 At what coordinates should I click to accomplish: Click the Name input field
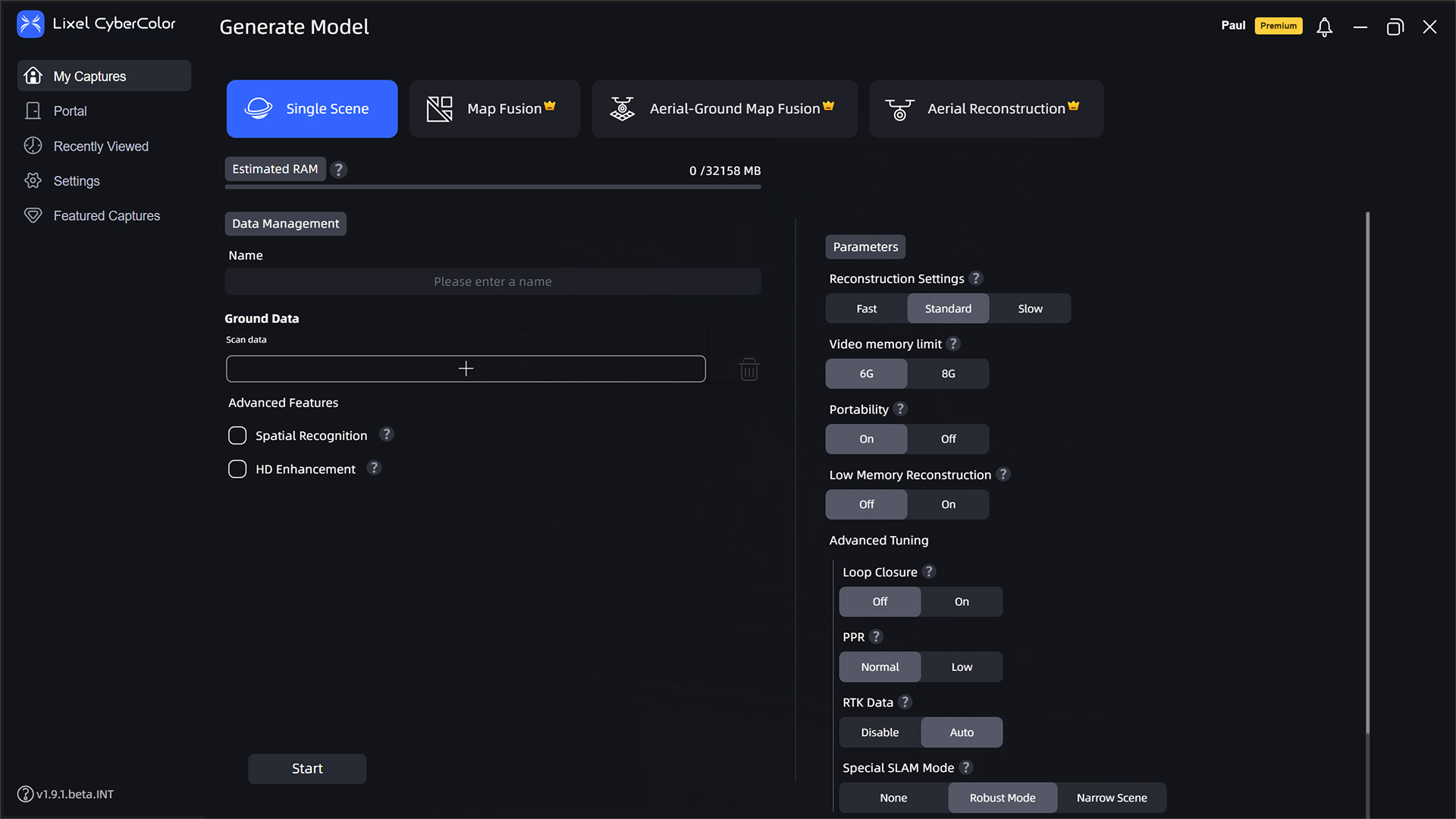tap(493, 281)
